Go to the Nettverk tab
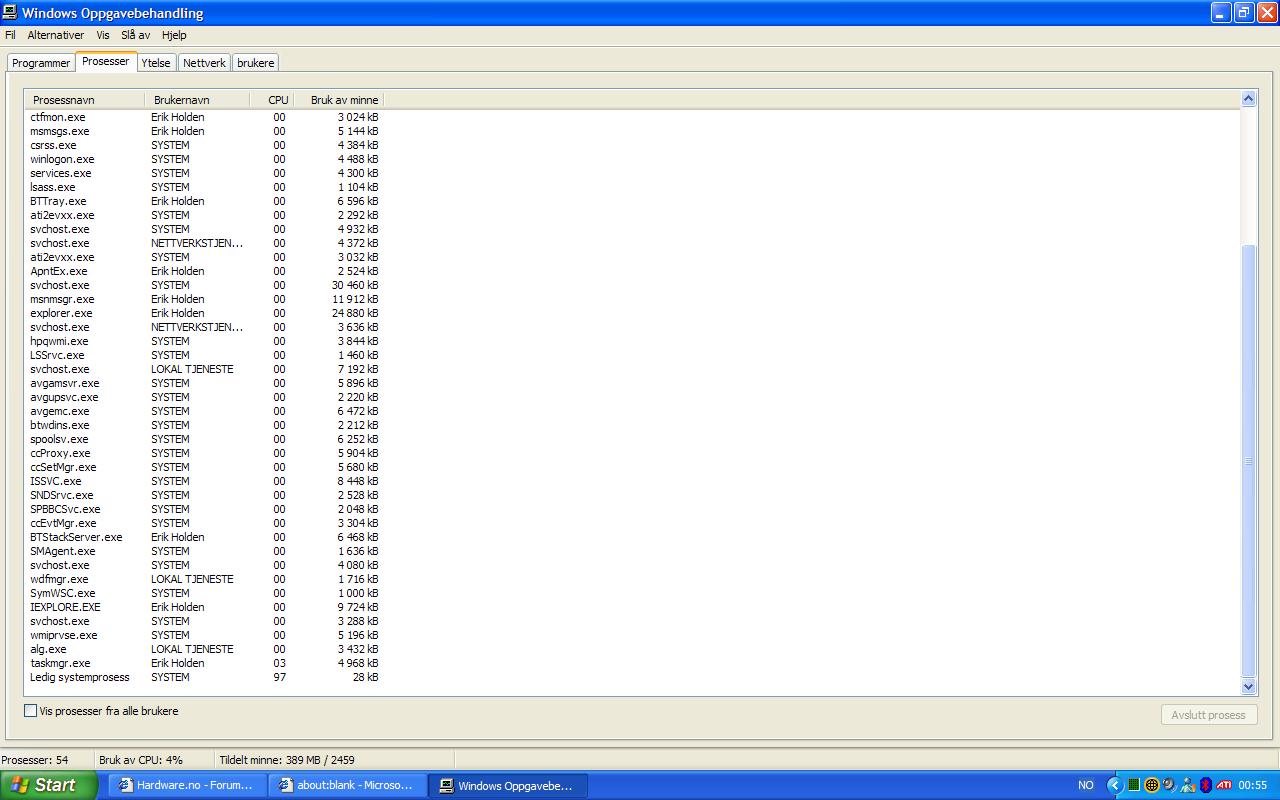This screenshot has height=800, width=1280. pyautogui.click(x=204, y=63)
